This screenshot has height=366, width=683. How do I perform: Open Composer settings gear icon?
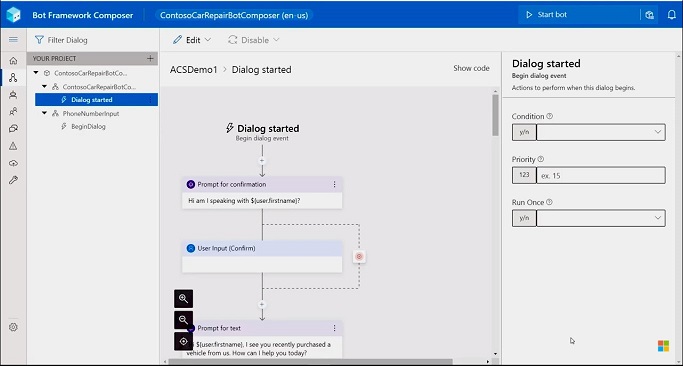[14, 327]
